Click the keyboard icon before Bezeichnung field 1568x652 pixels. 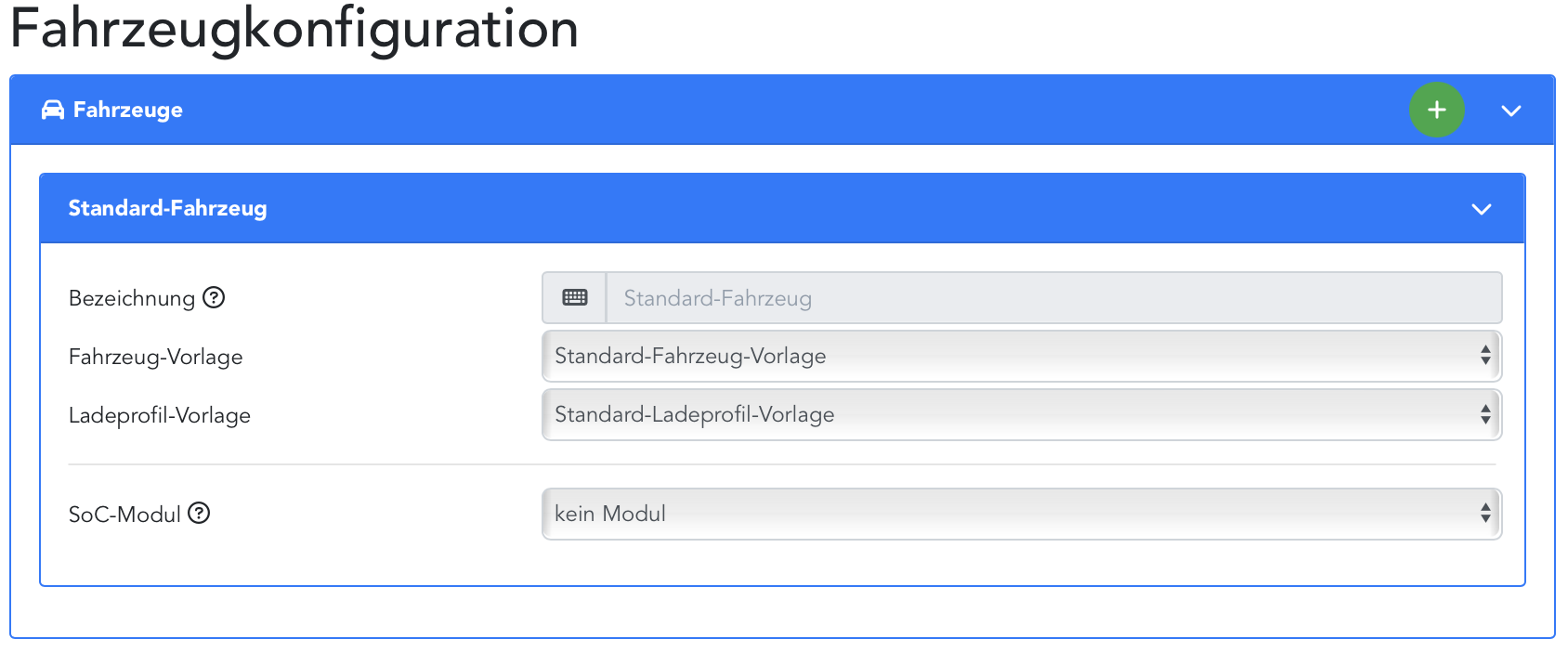575,298
